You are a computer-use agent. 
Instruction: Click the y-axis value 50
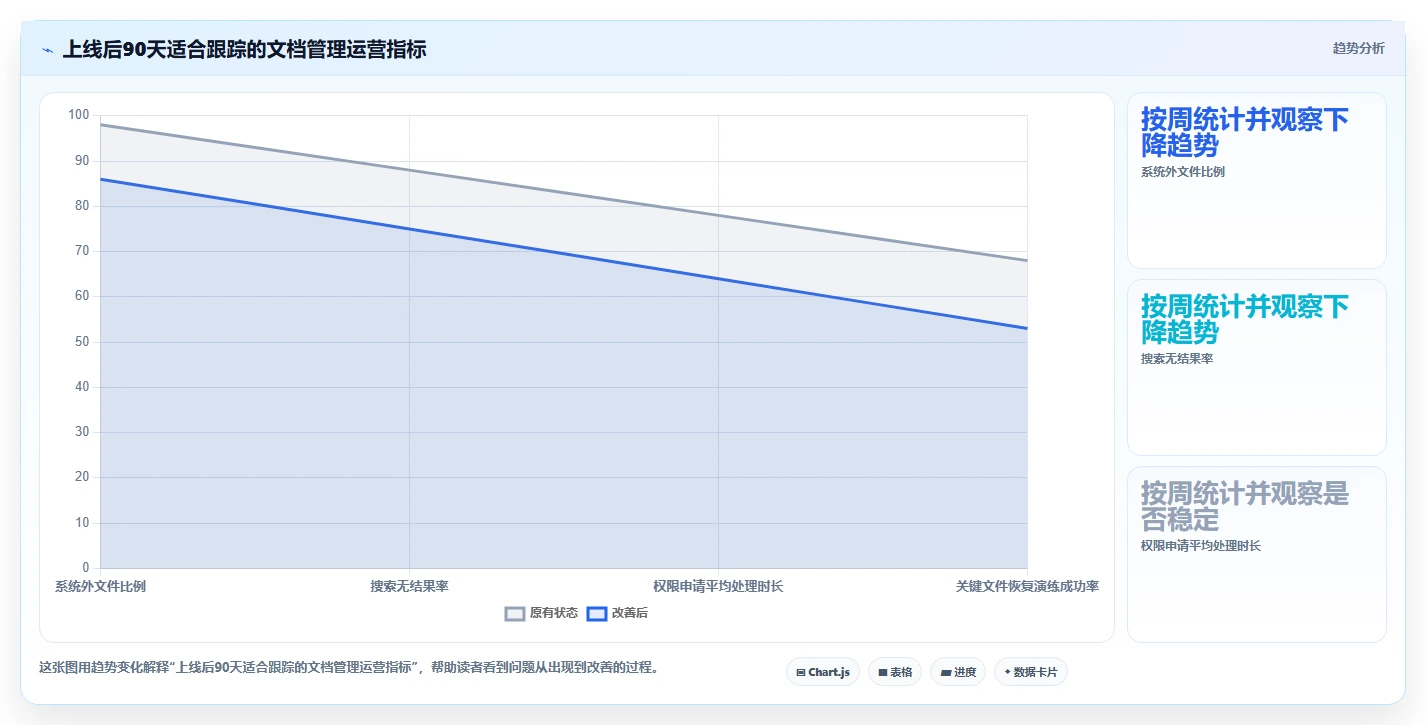(82, 342)
